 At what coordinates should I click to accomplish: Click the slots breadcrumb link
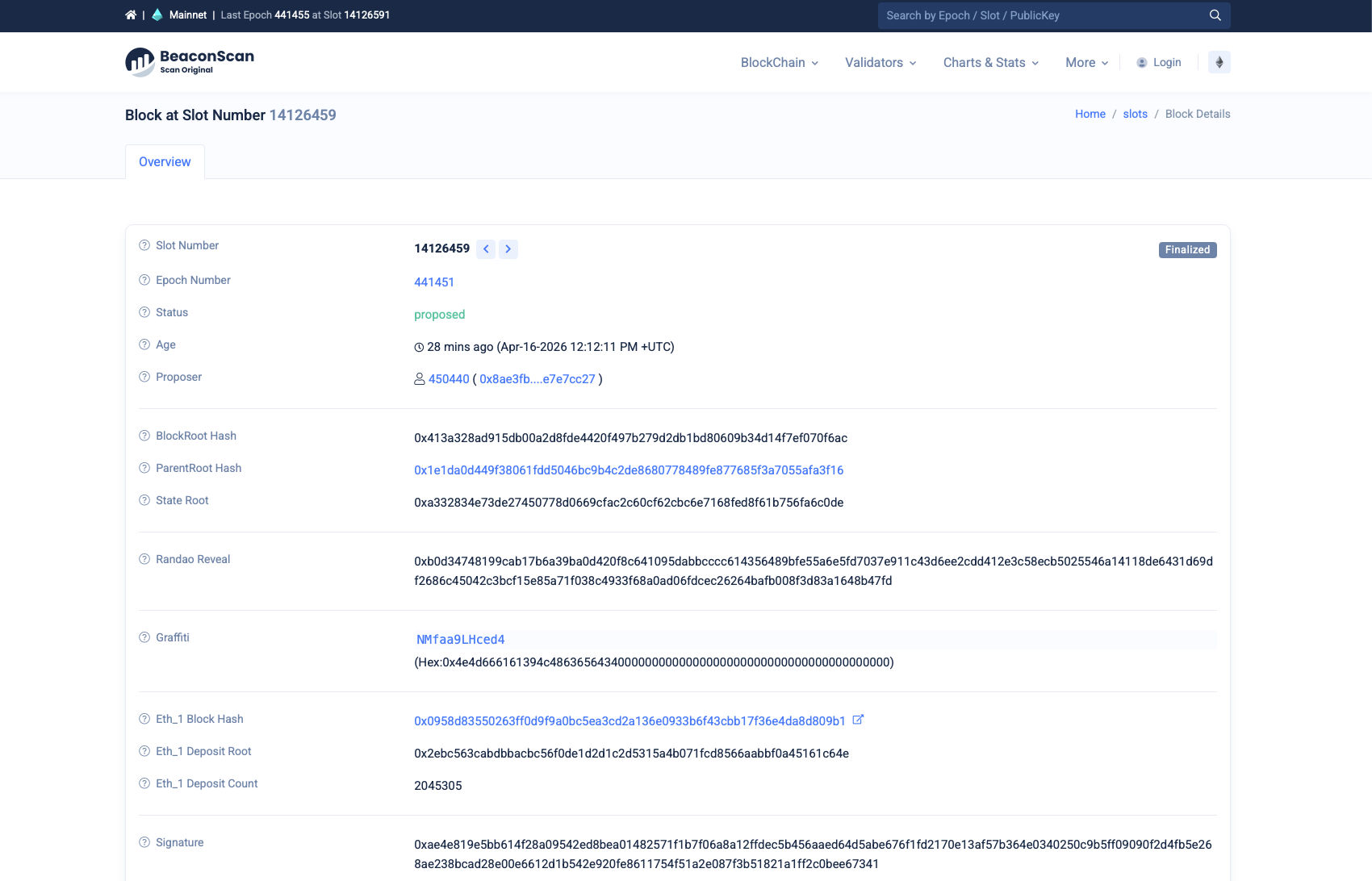coord(1135,114)
